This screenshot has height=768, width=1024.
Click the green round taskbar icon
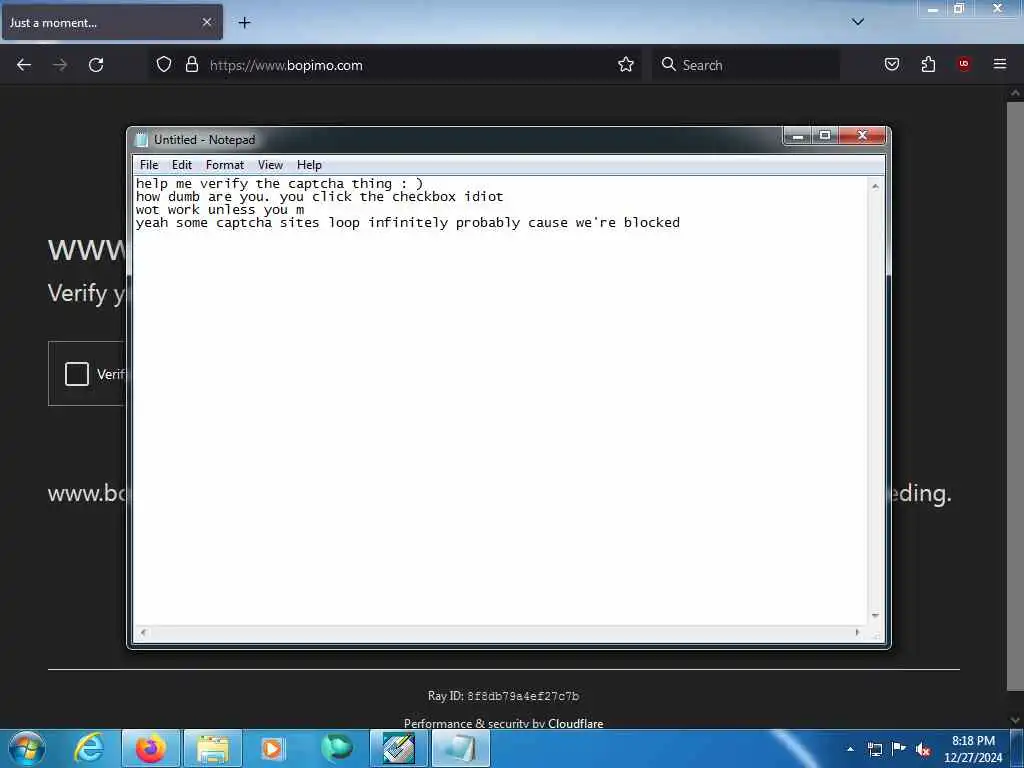[x=337, y=748]
